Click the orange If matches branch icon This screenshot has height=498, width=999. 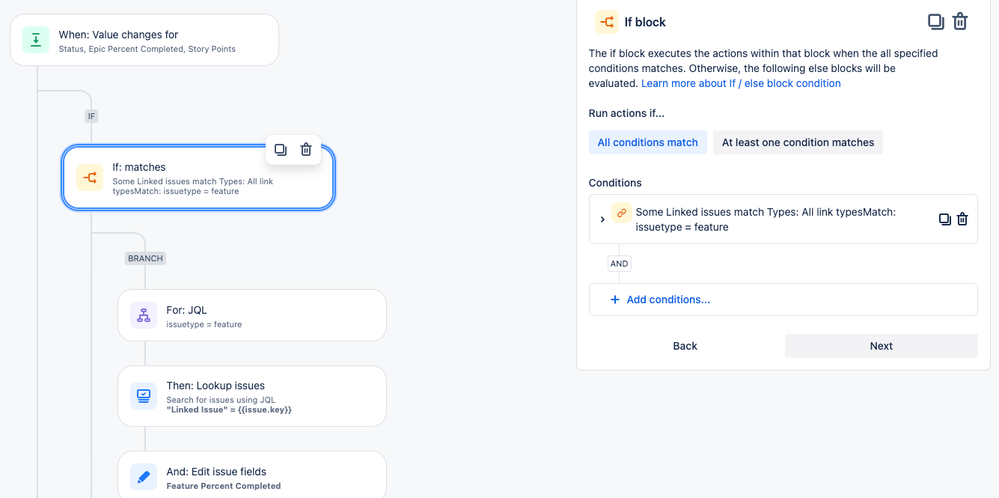pos(89,178)
